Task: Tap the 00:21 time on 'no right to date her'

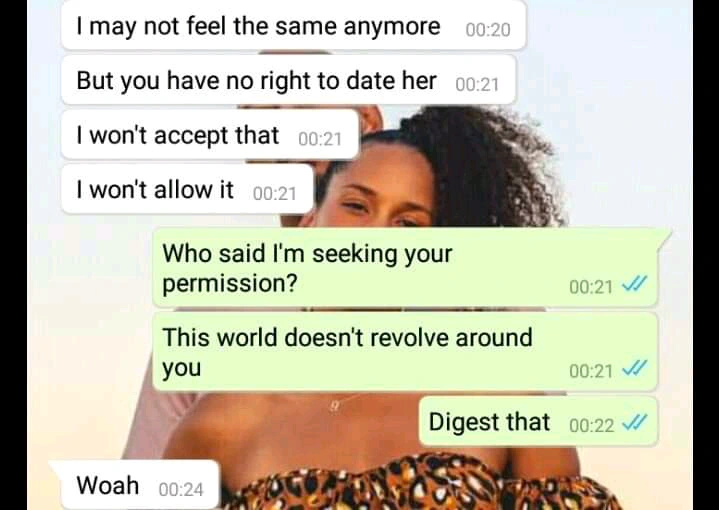Action: click(x=477, y=84)
